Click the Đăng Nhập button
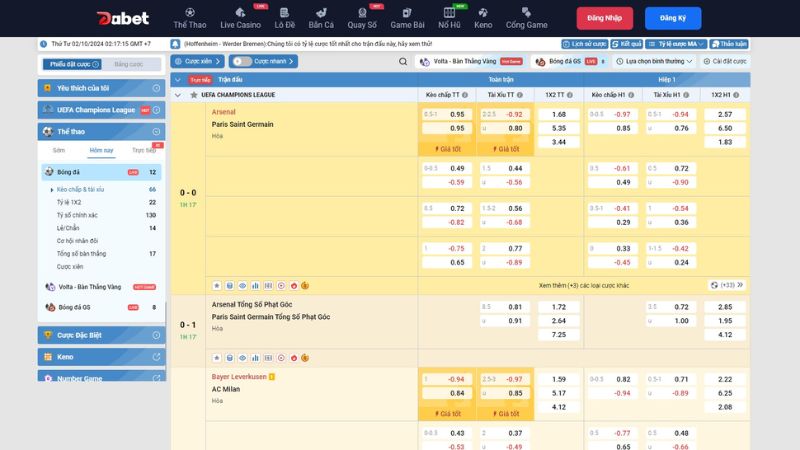Screen dimensions: 800x450 pyautogui.click(x=604, y=18)
